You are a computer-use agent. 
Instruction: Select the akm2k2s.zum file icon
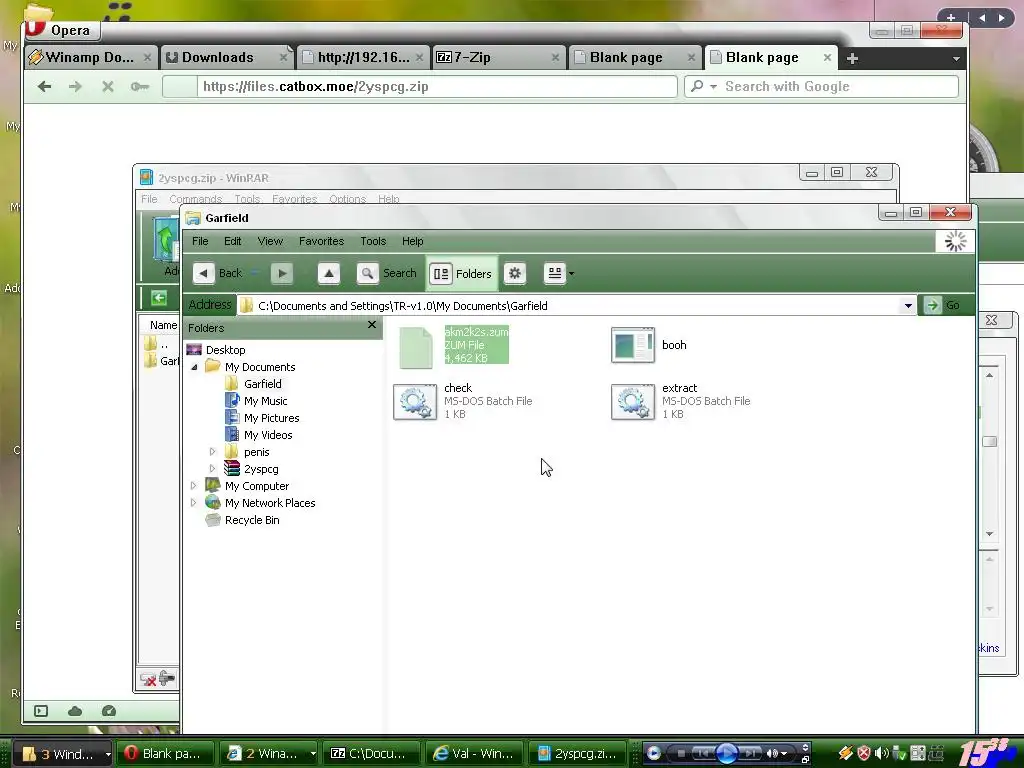416,347
